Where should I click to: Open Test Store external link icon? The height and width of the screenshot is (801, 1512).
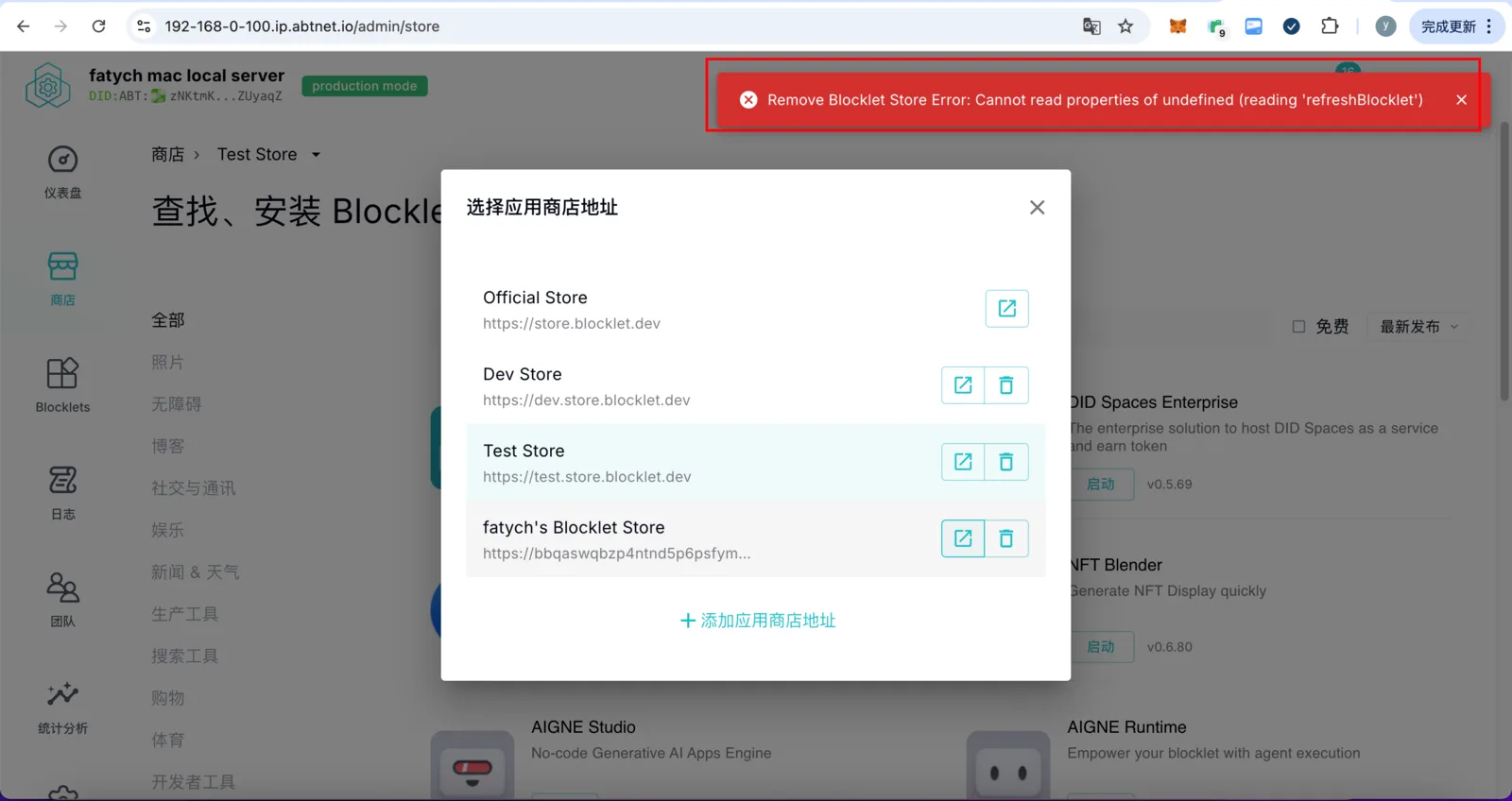click(963, 461)
